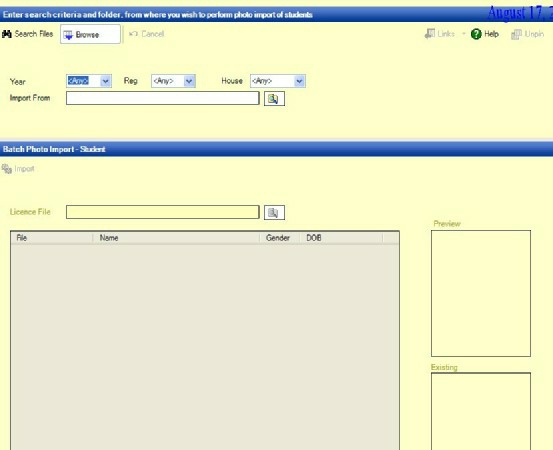Open the House dropdown
The height and width of the screenshot is (450, 553).
click(x=278, y=81)
